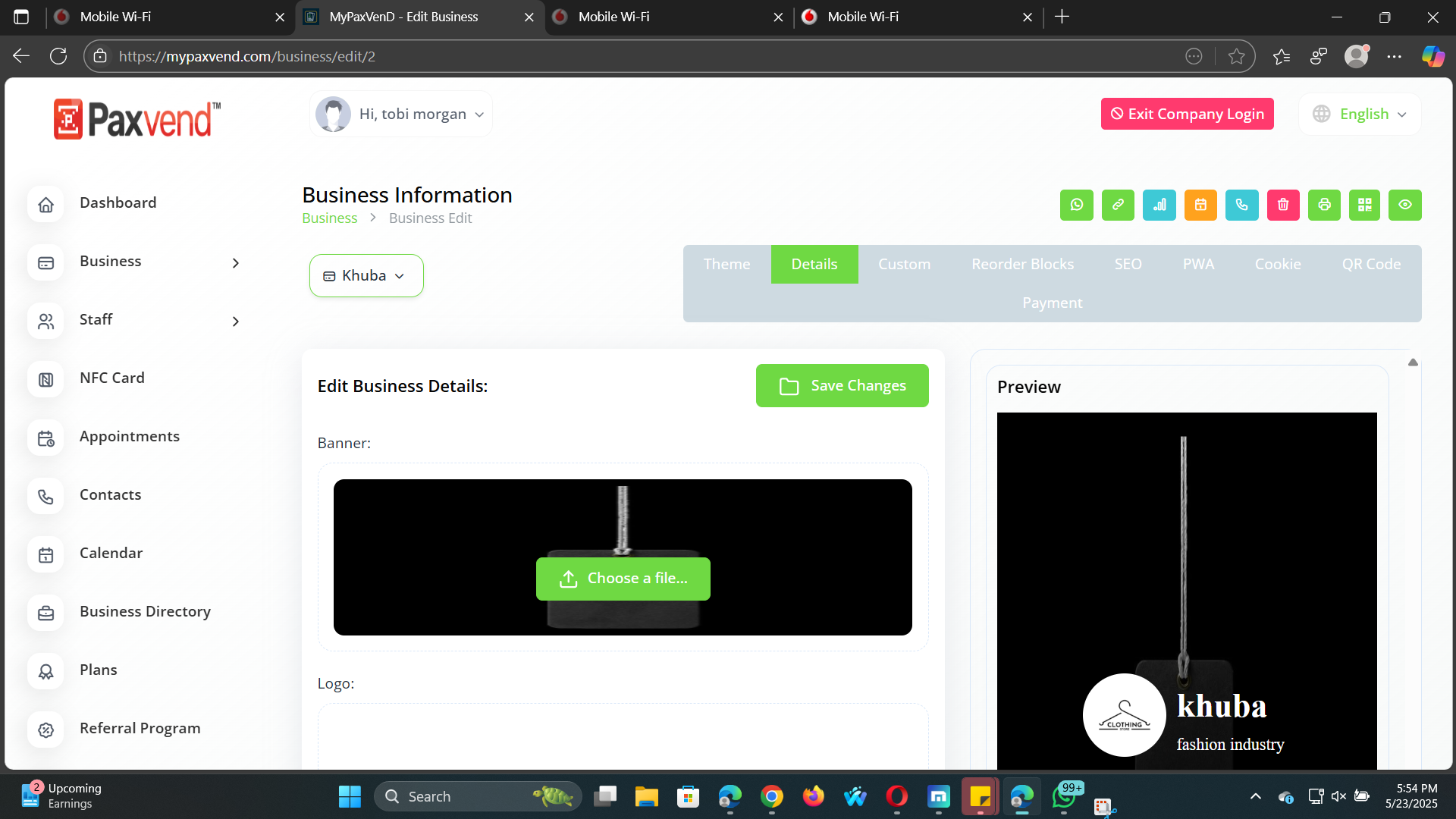
Task: Open the SEO tab
Action: click(x=1128, y=264)
